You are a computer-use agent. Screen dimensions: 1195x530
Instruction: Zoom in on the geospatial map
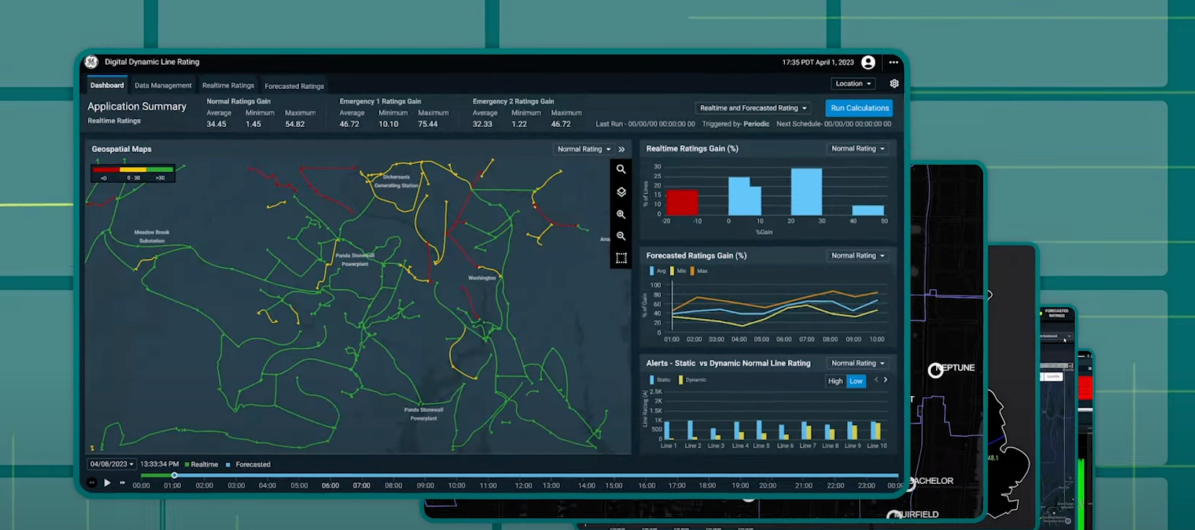pos(621,214)
